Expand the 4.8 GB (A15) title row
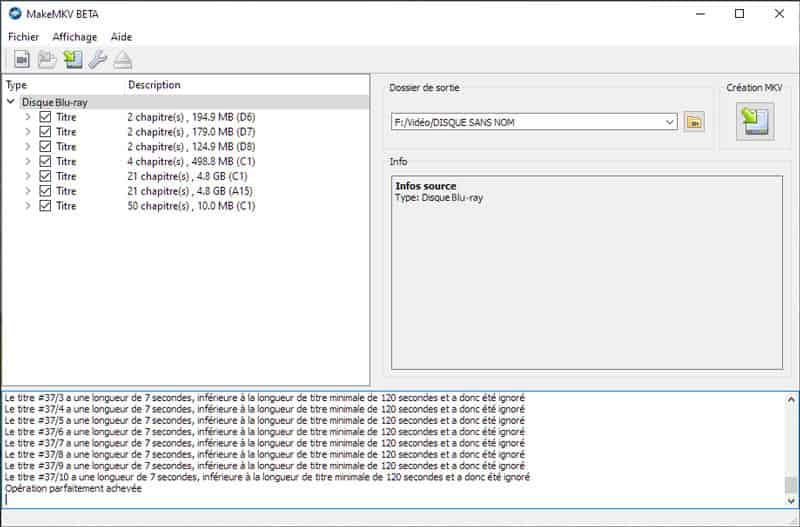The image size is (800, 527). pos(28,191)
